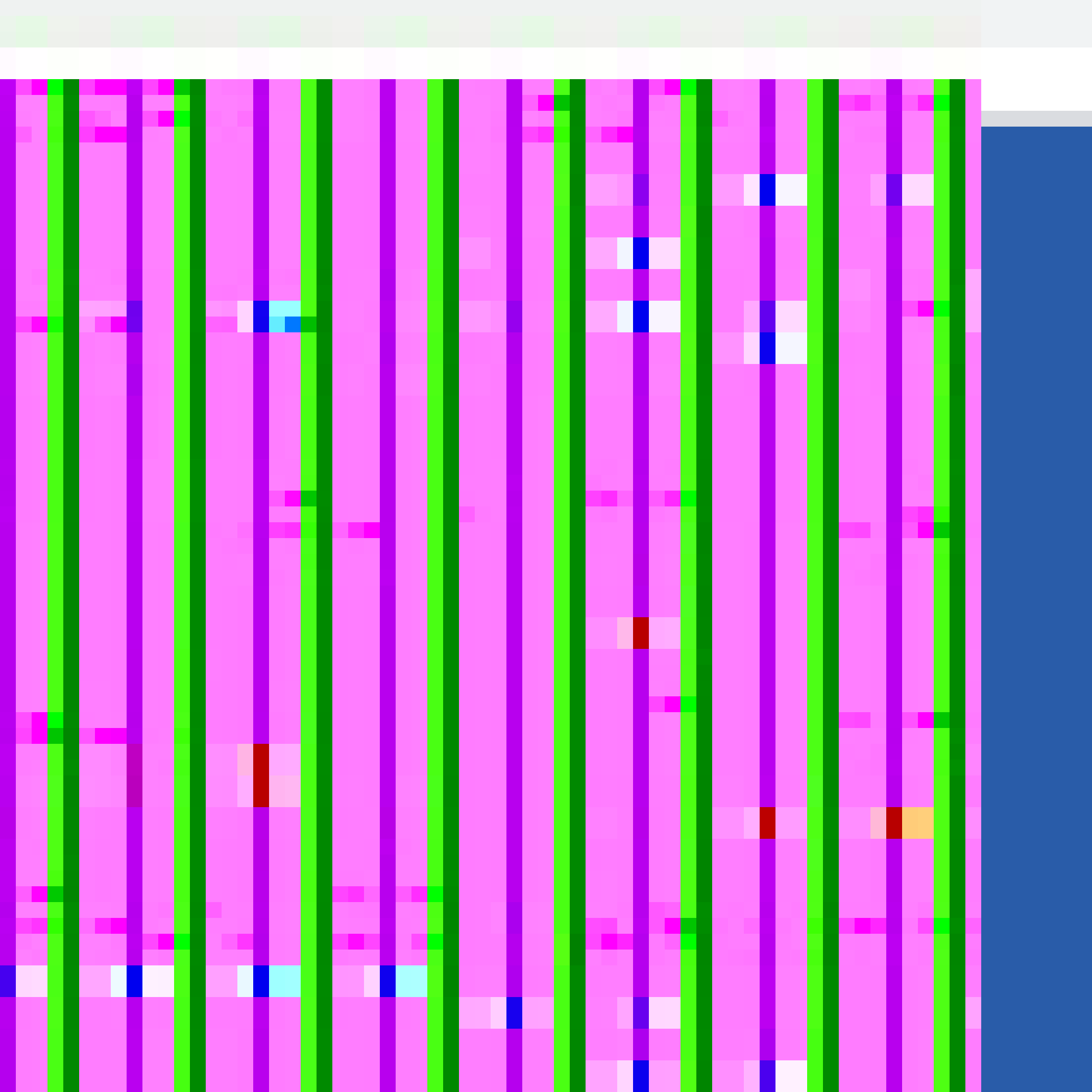This screenshot has width=1092, height=1092.
Task: Click the thin gray strip above blue panel
Action: click(1036, 119)
